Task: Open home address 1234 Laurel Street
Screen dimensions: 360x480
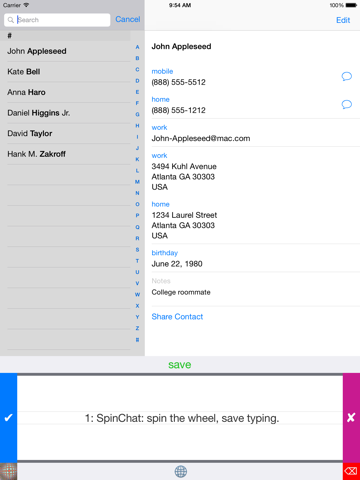Action: (x=184, y=225)
